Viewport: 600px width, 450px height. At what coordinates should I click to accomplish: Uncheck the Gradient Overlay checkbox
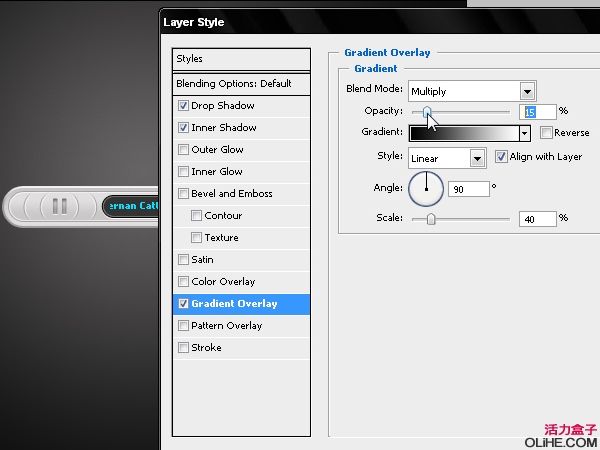[x=183, y=303]
